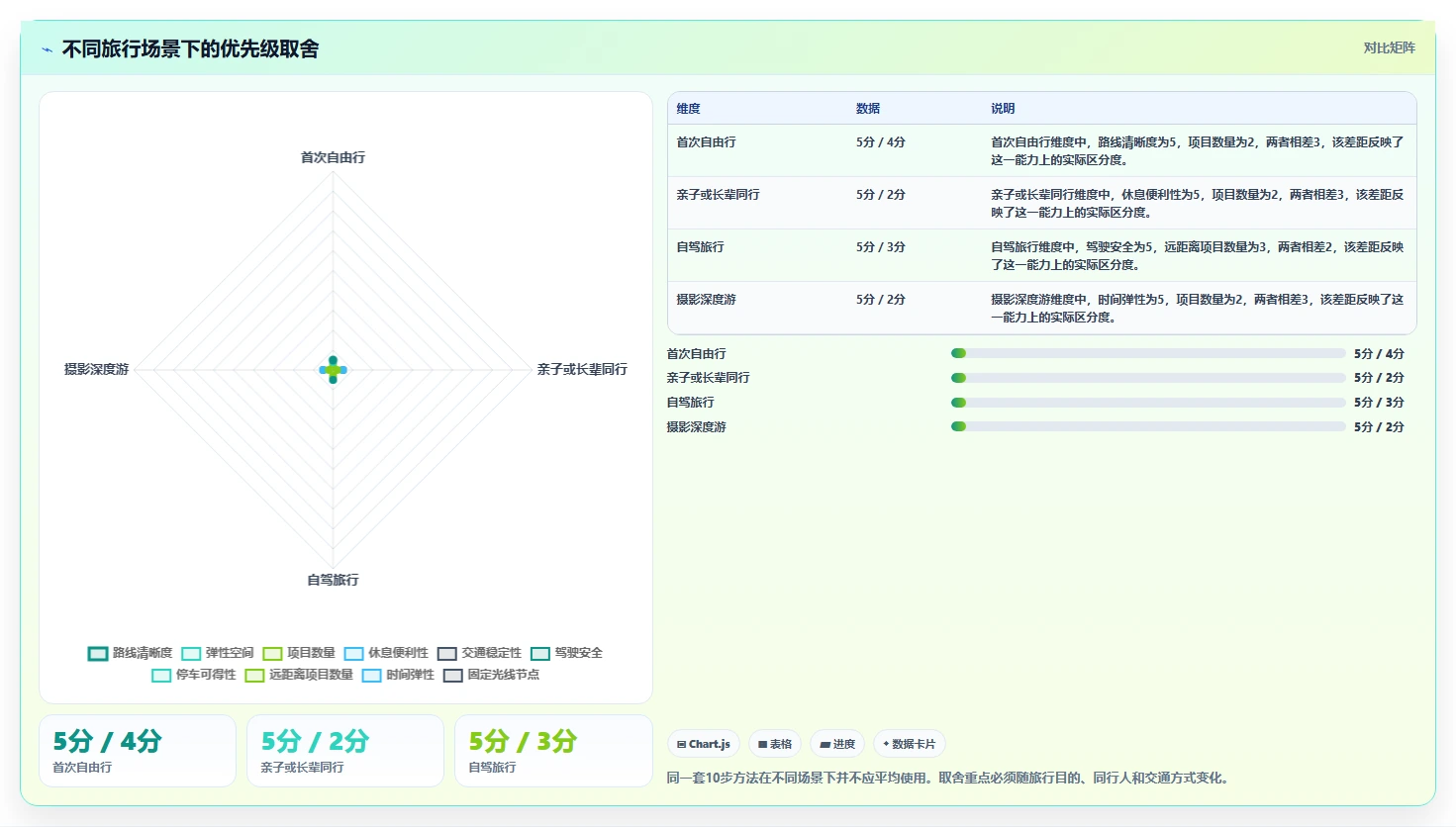Screen dimensions: 1456x827
Task: Click the 自驾旅行 progress bar
Action: 1148,403
